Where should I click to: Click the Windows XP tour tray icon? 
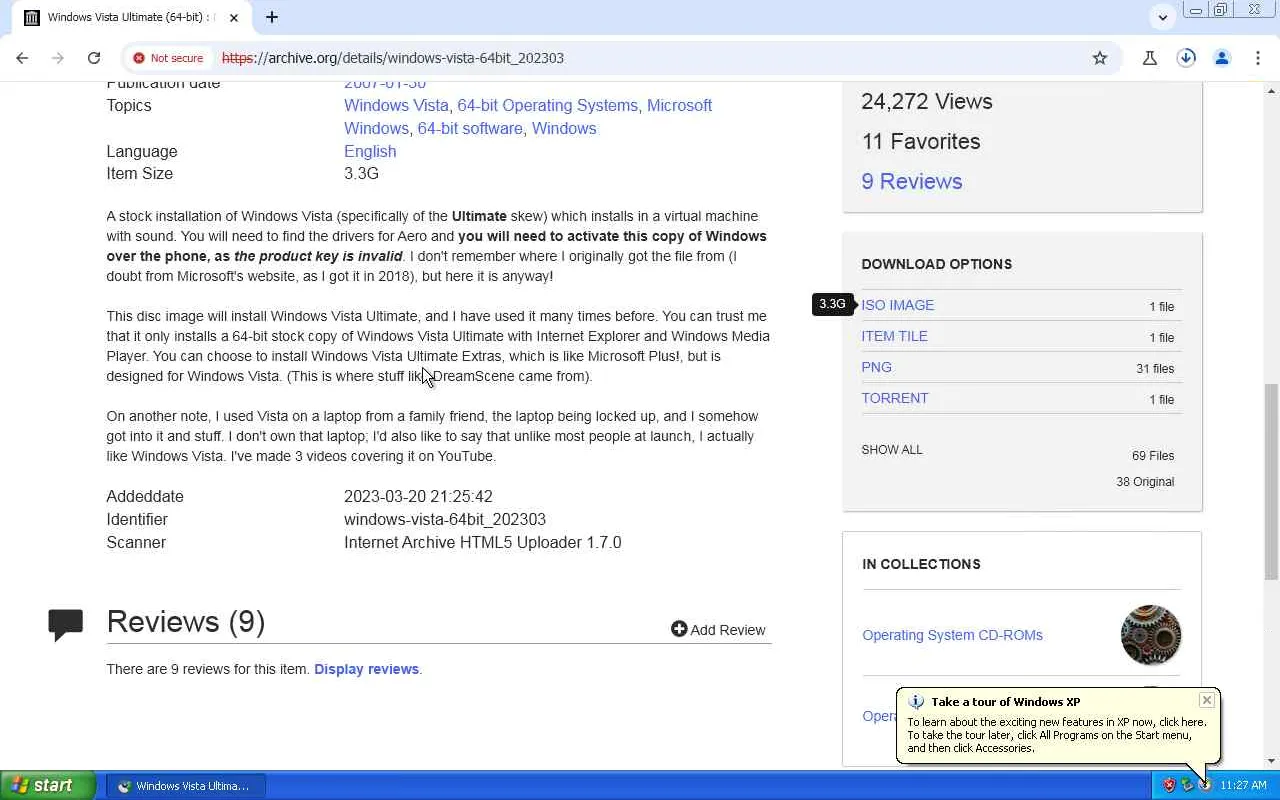[1205, 785]
